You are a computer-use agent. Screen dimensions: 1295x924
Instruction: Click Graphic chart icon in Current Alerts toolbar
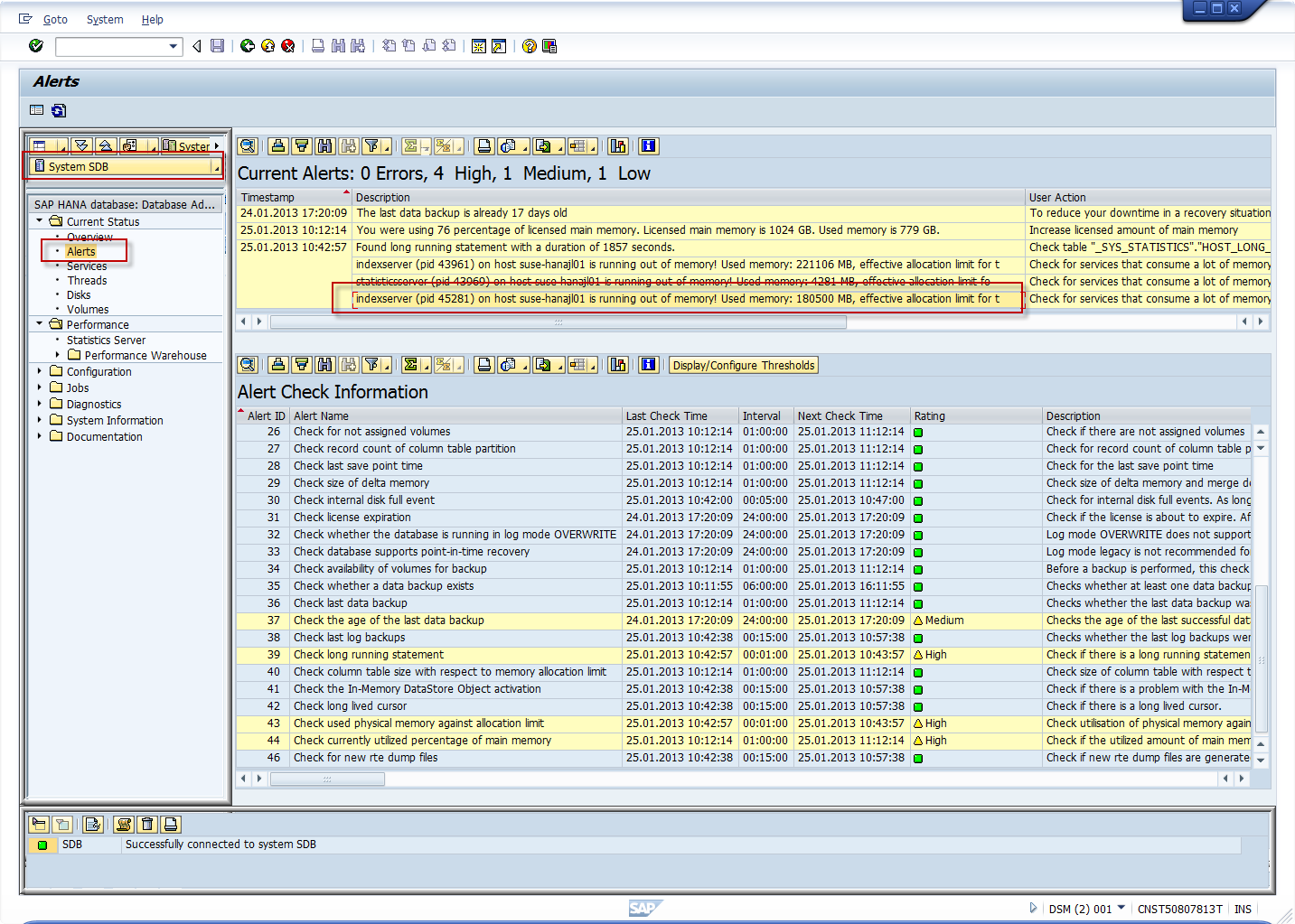(x=618, y=146)
